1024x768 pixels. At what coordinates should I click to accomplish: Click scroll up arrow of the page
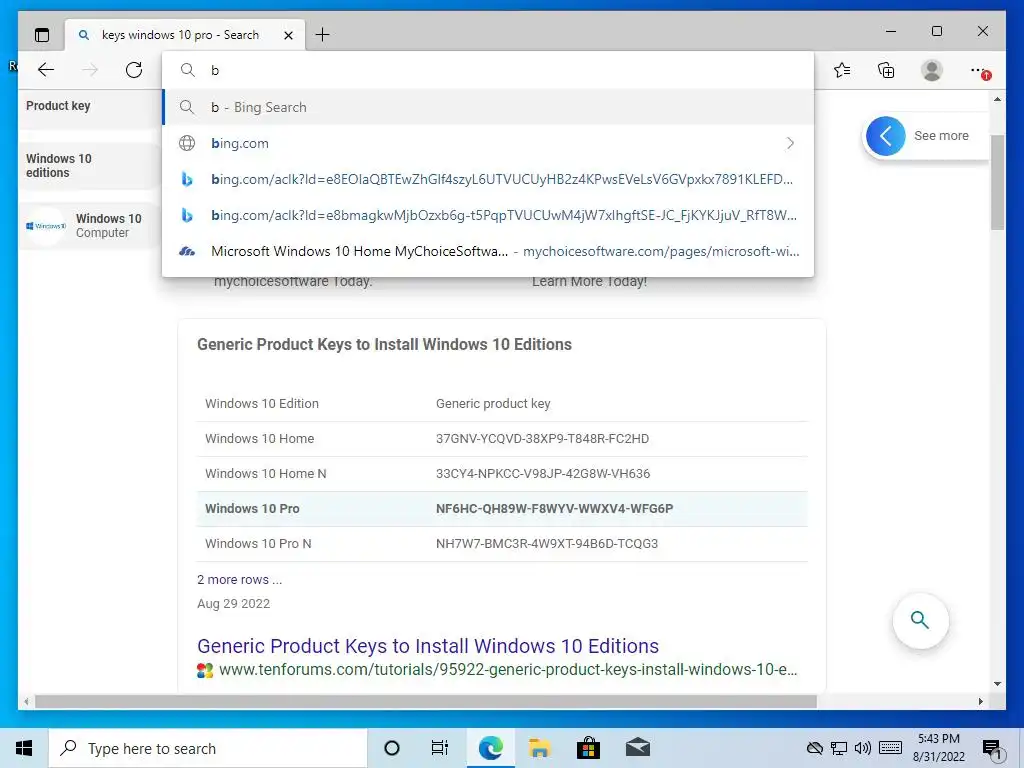coord(997,99)
